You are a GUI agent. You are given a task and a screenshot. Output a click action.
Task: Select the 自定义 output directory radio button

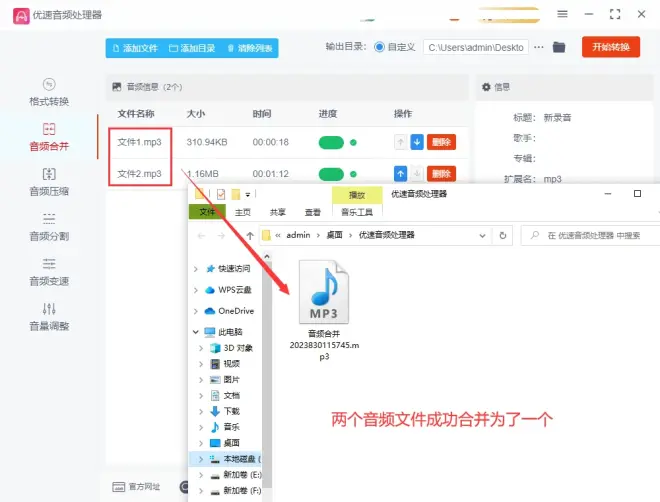tap(379, 47)
